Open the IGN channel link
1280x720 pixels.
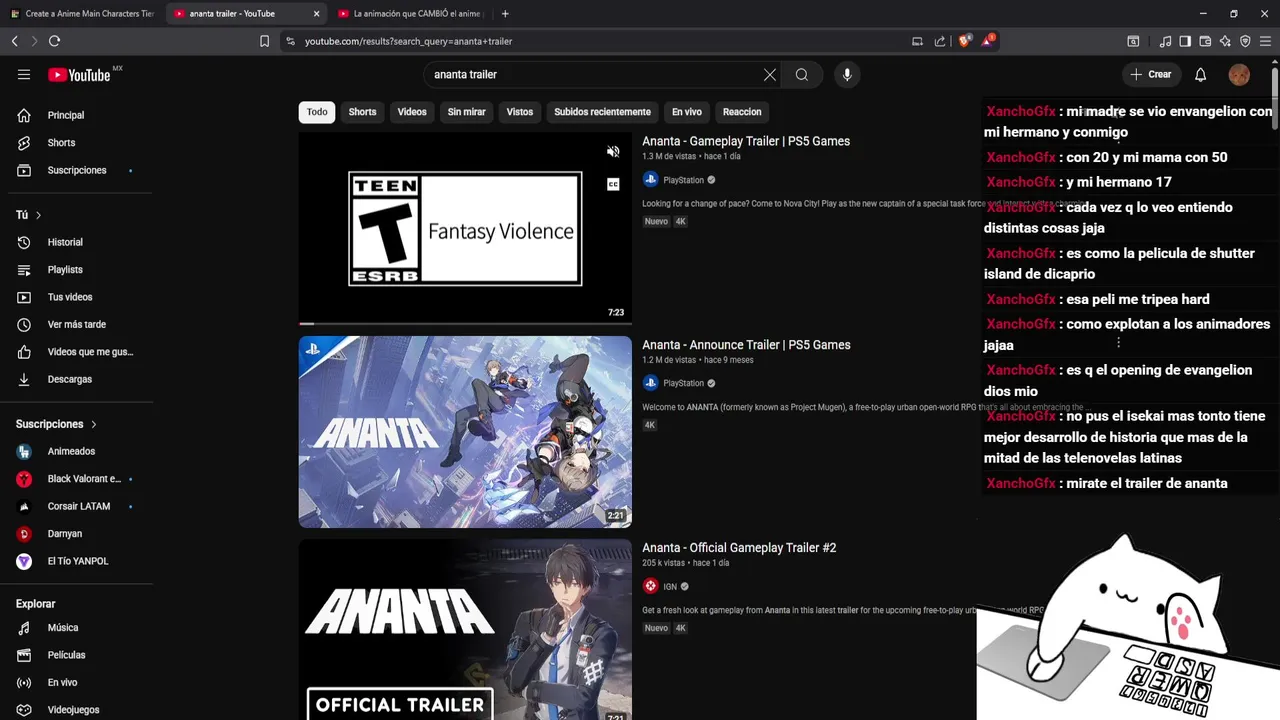(670, 587)
